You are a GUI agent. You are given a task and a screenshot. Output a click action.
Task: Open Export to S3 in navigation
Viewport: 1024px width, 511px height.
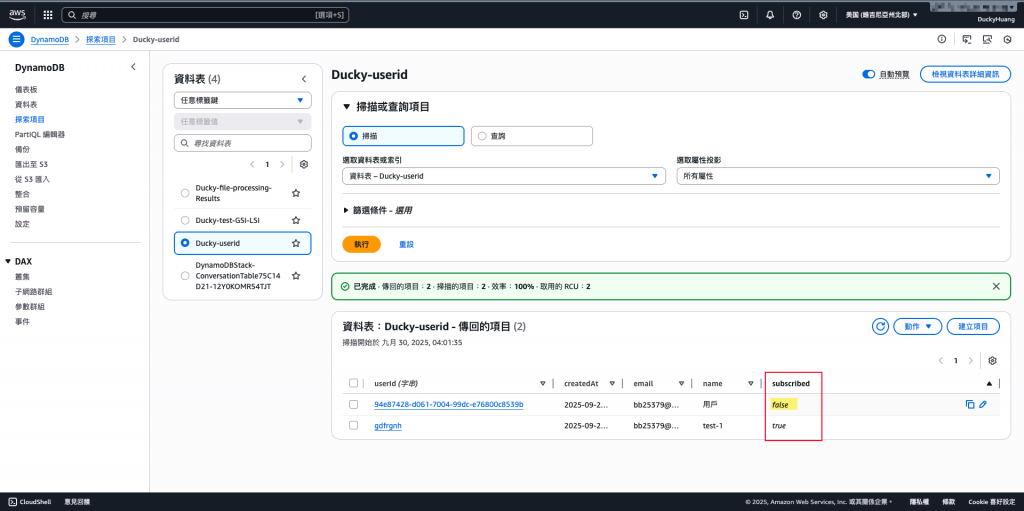[x=31, y=164]
